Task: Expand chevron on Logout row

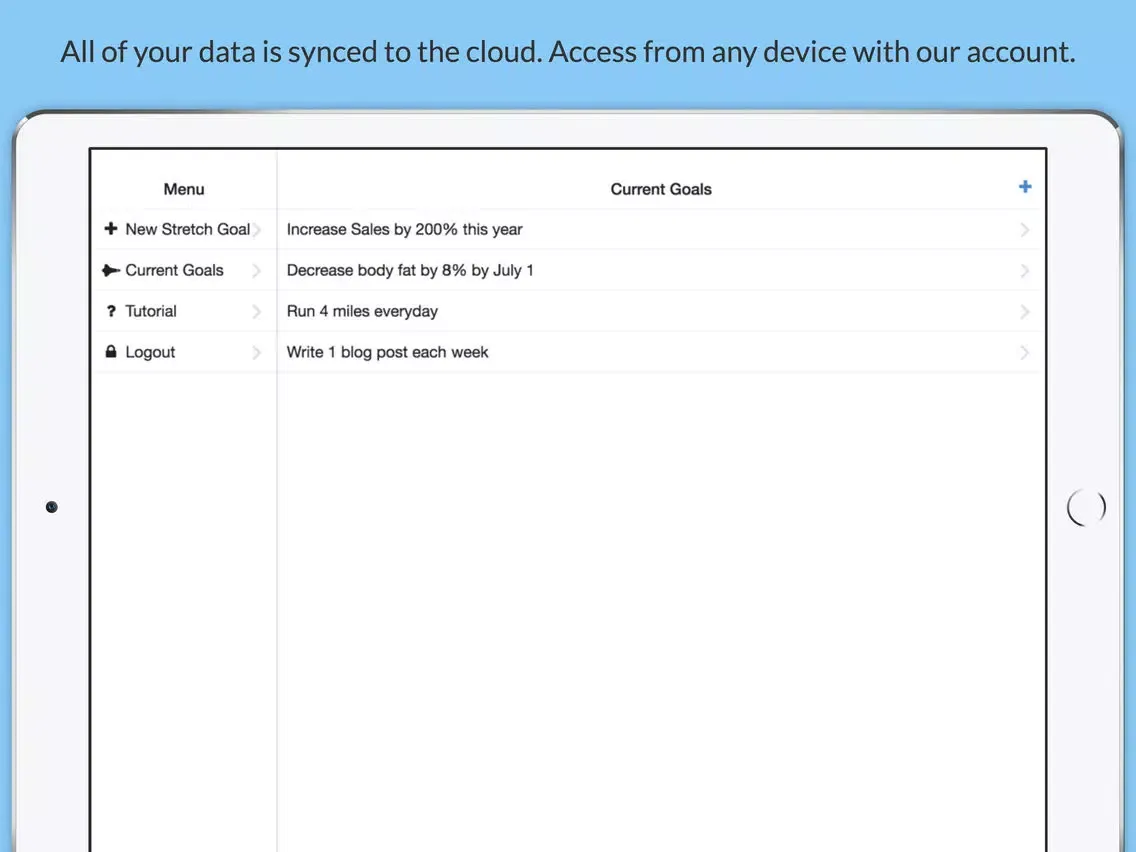Action: 256,353
